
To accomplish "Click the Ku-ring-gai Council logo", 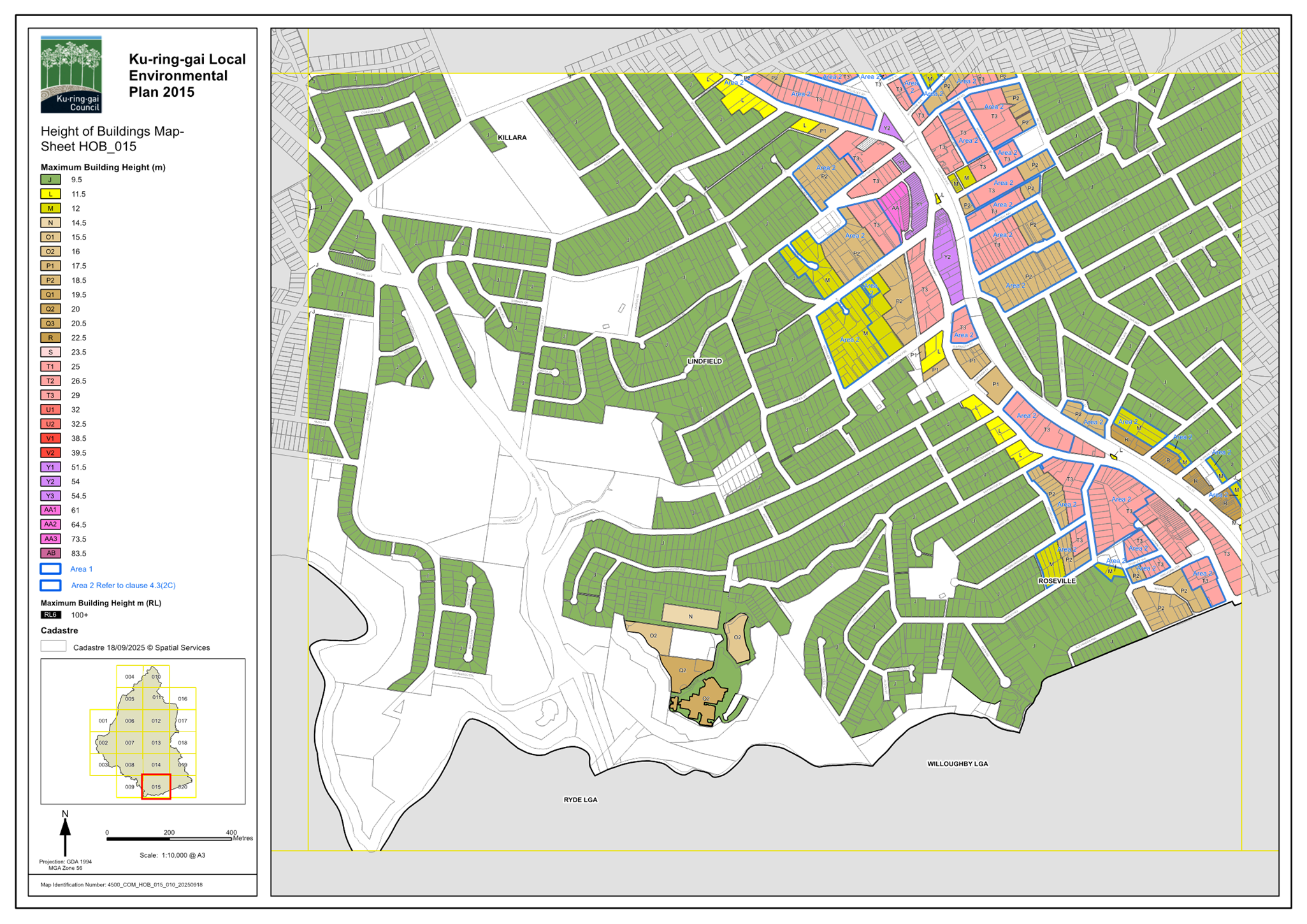I will (71, 75).
